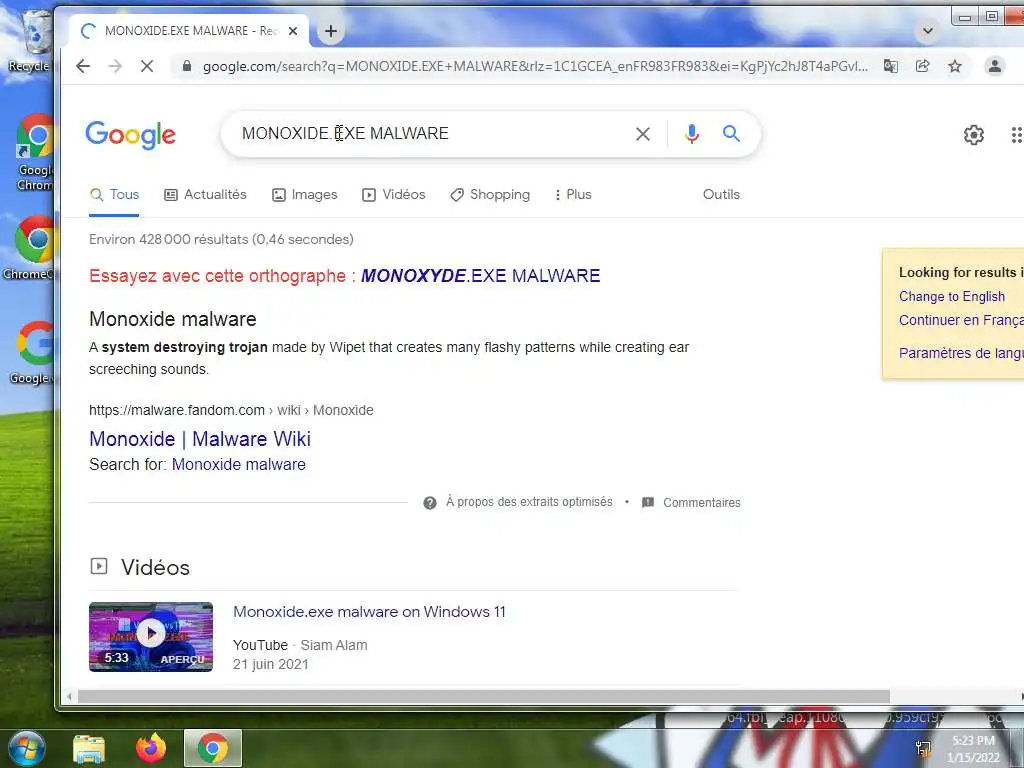Click the system tray network icon
The image size is (1024, 768).
click(x=923, y=748)
